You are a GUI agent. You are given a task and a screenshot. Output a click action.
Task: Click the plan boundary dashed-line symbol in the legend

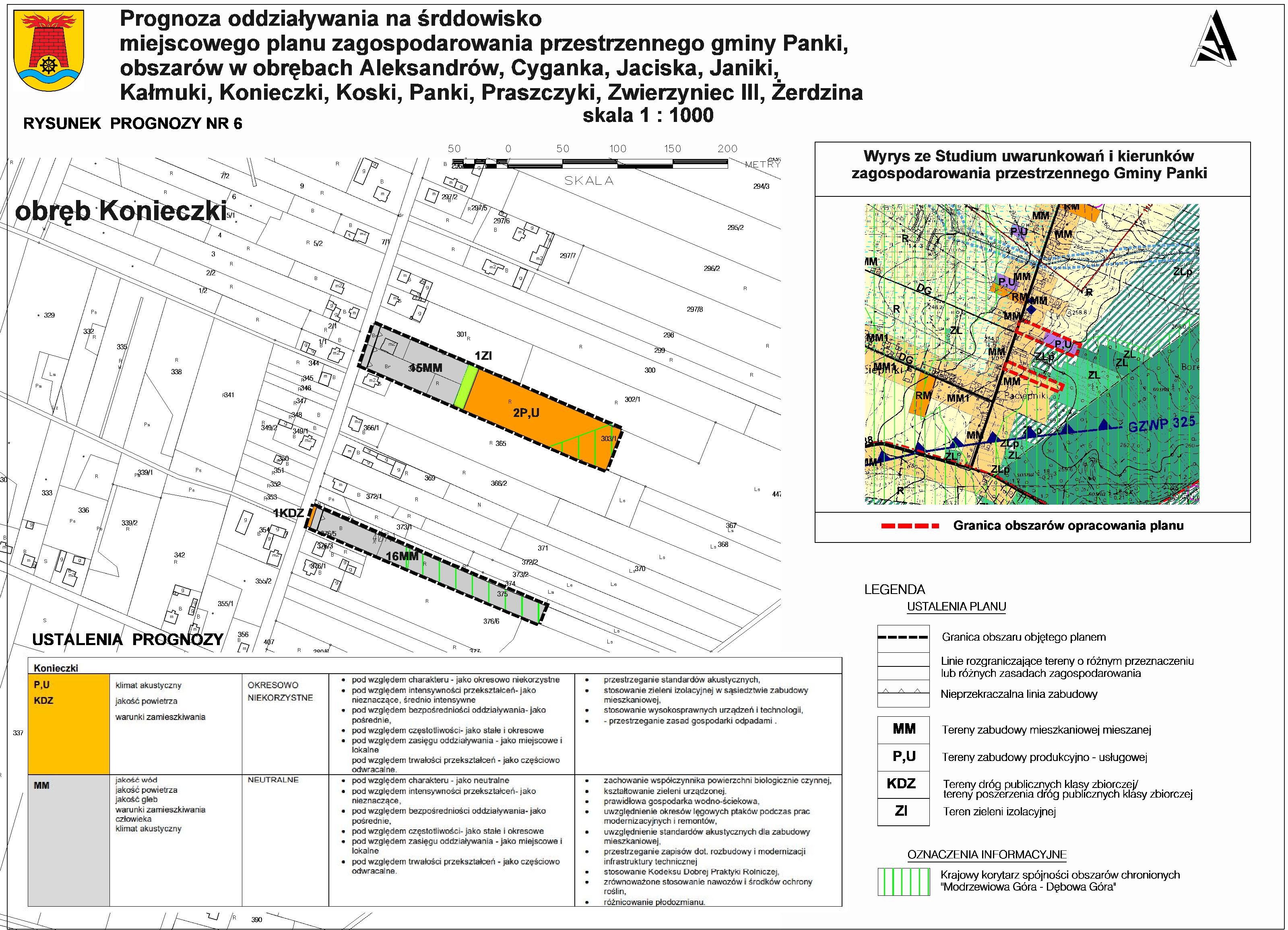pyautogui.click(x=903, y=637)
